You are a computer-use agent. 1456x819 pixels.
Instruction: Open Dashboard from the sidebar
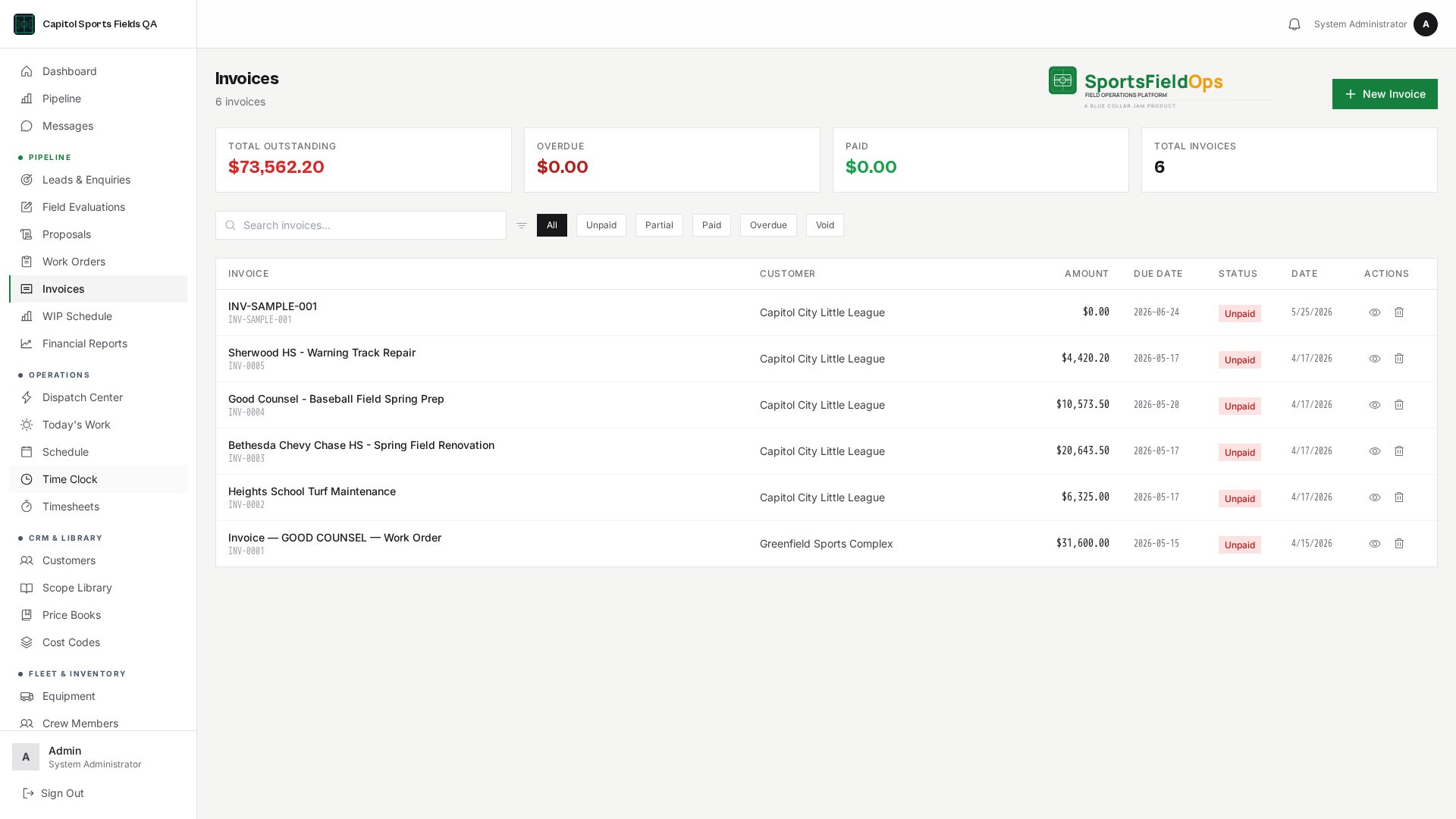[x=98, y=71]
